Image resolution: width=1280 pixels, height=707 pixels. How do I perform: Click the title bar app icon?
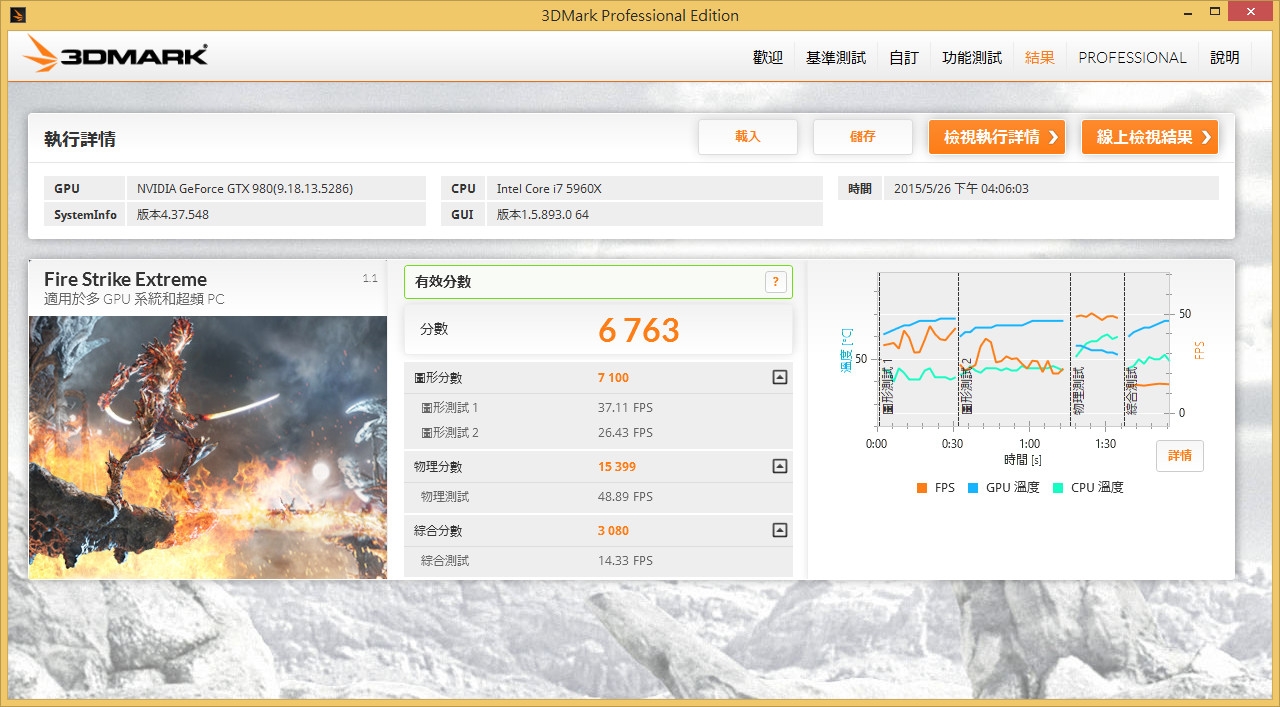tap(18, 15)
